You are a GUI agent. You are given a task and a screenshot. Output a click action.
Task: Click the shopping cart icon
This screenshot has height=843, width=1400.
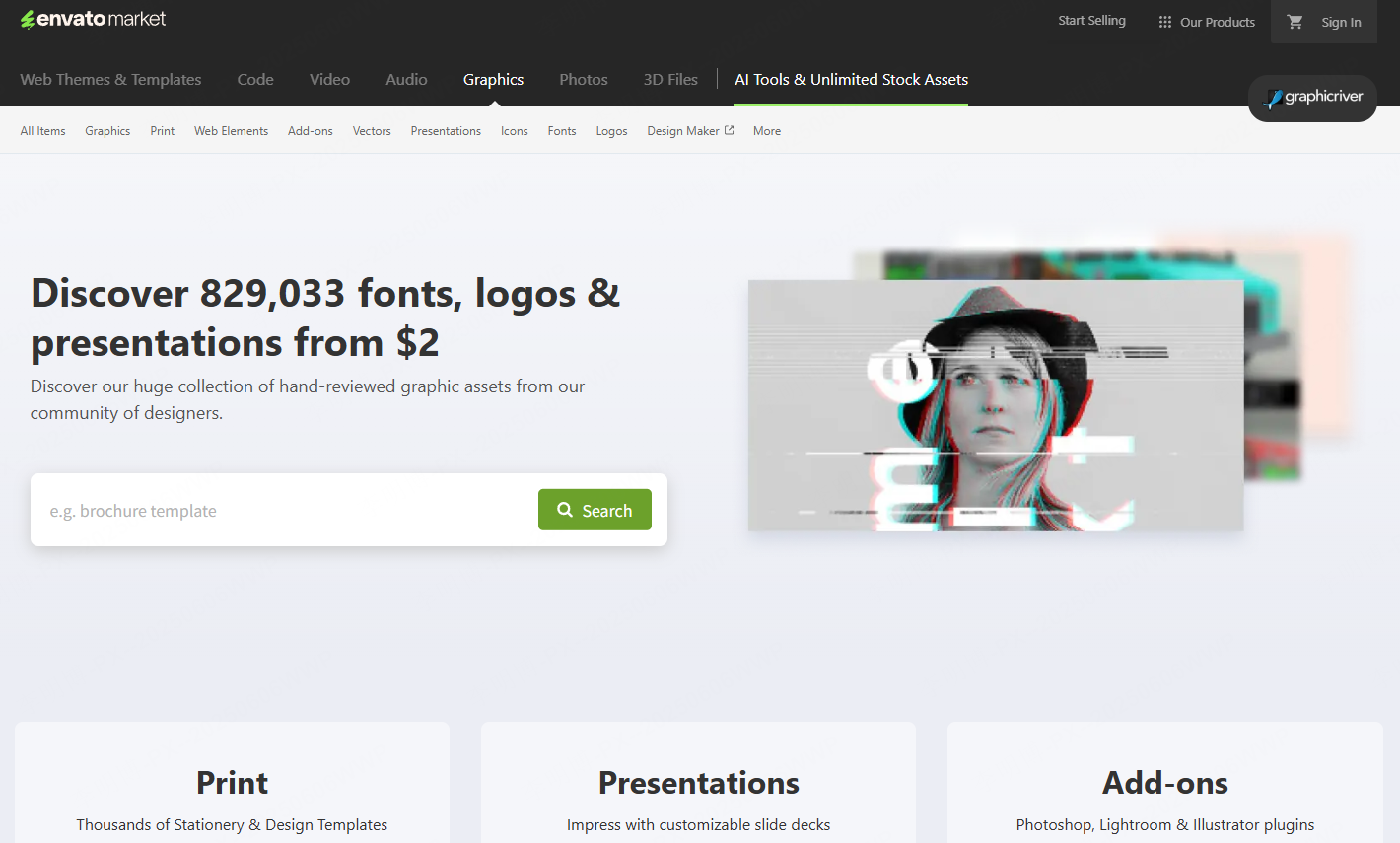(x=1295, y=22)
